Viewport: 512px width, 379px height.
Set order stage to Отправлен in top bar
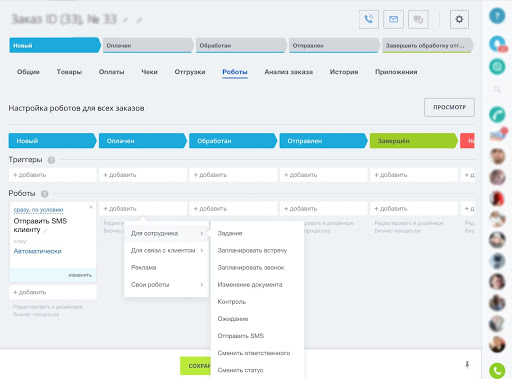tap(334, 45)
